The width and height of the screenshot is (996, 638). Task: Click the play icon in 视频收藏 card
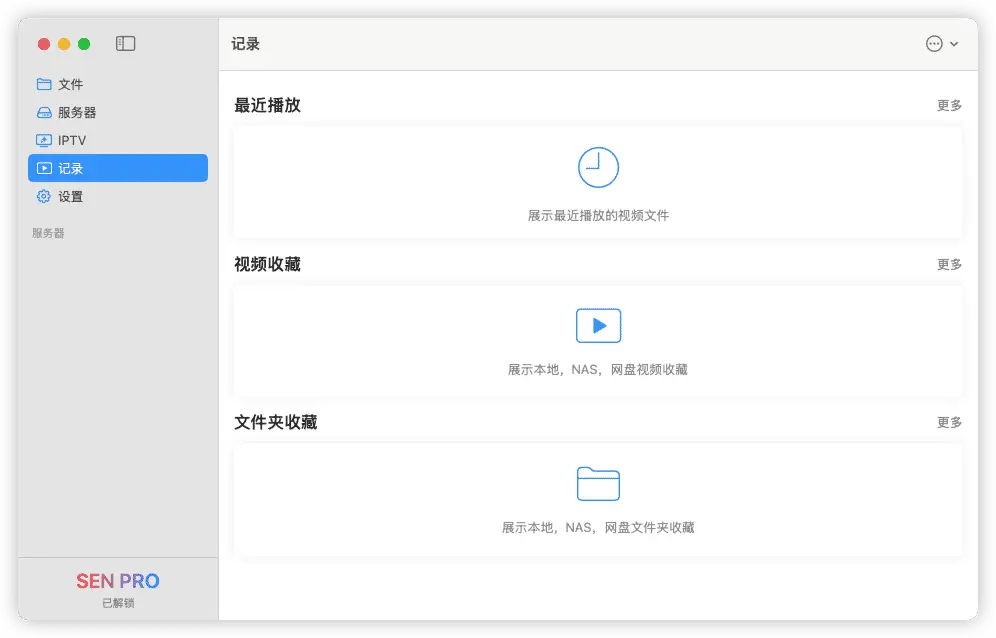tap(598, 325)
